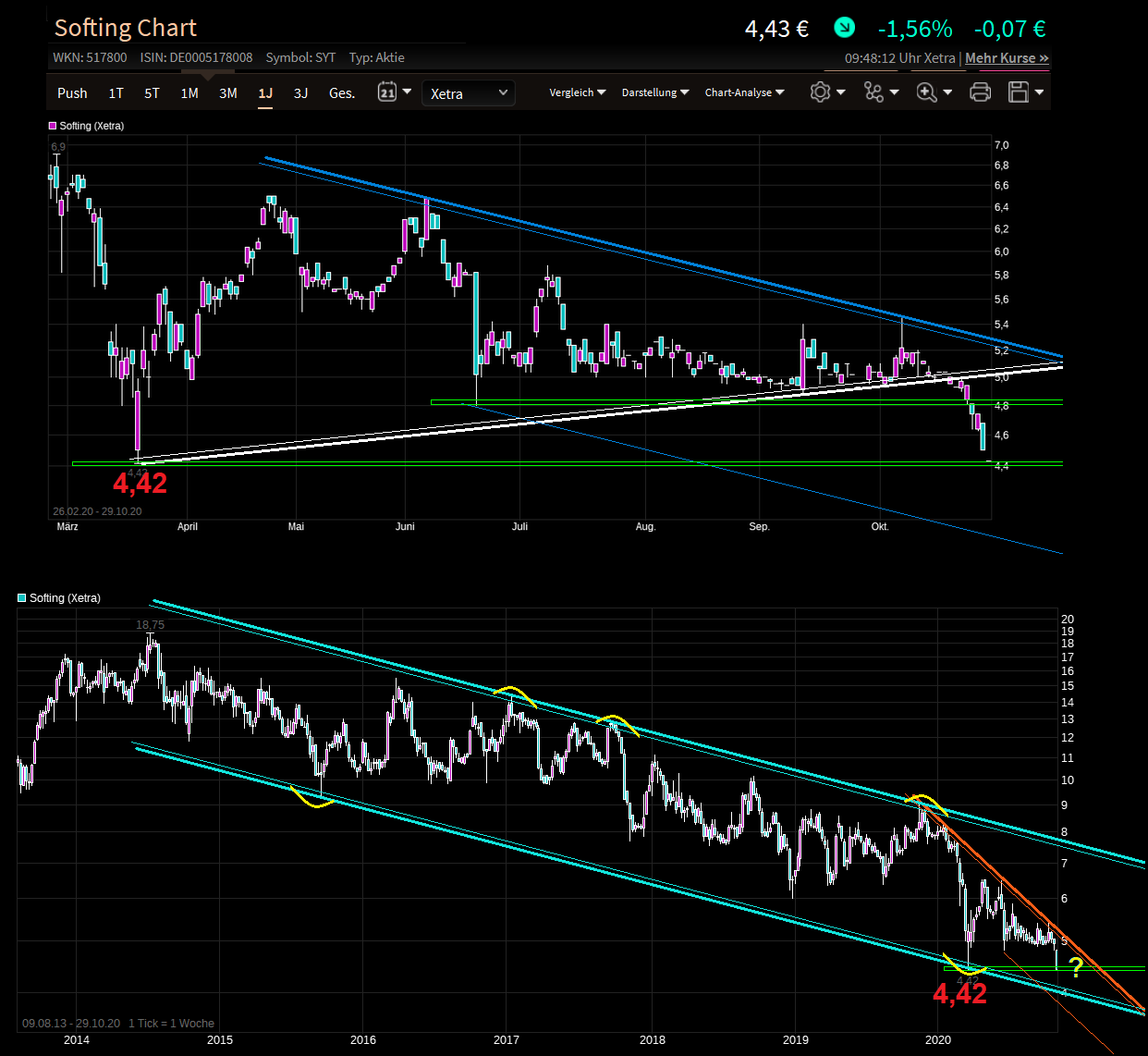Click the 09:48:12 Uhr Xetra timestamp
This screenshot has width=1148, height=1056.
click(x=900, y=57)
